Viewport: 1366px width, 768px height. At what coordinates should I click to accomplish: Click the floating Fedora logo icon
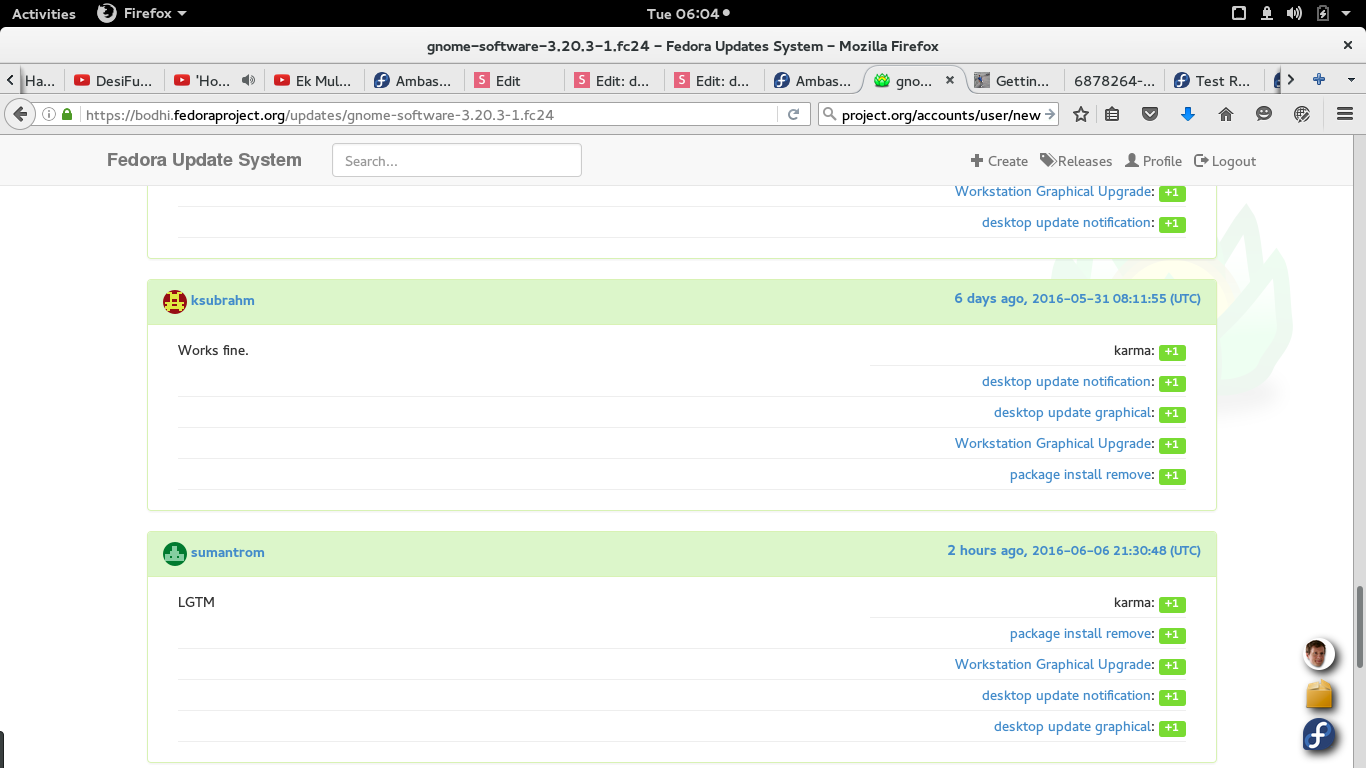[x=1320, y=736]
